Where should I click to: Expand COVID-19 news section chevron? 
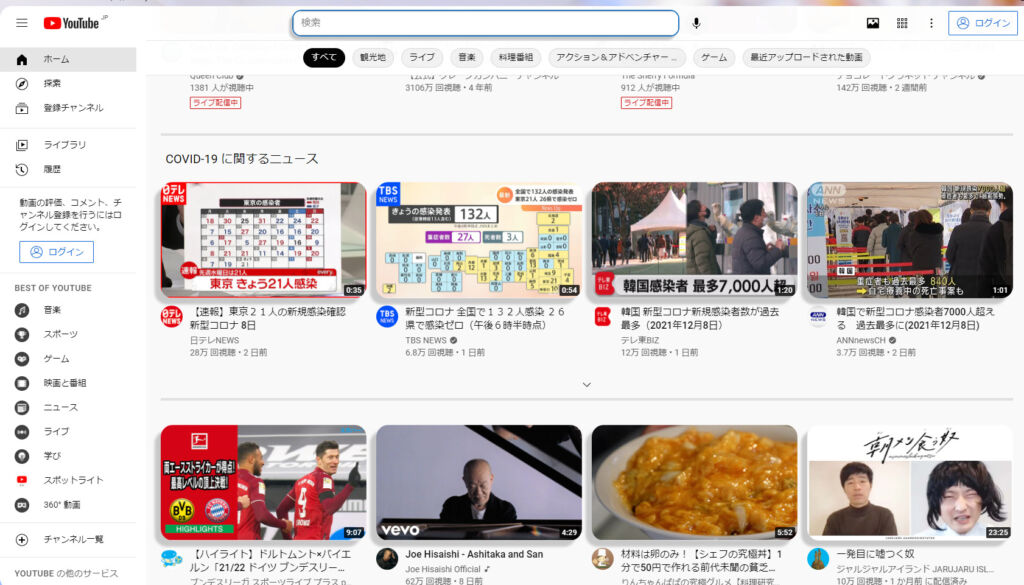pos(586,385)
